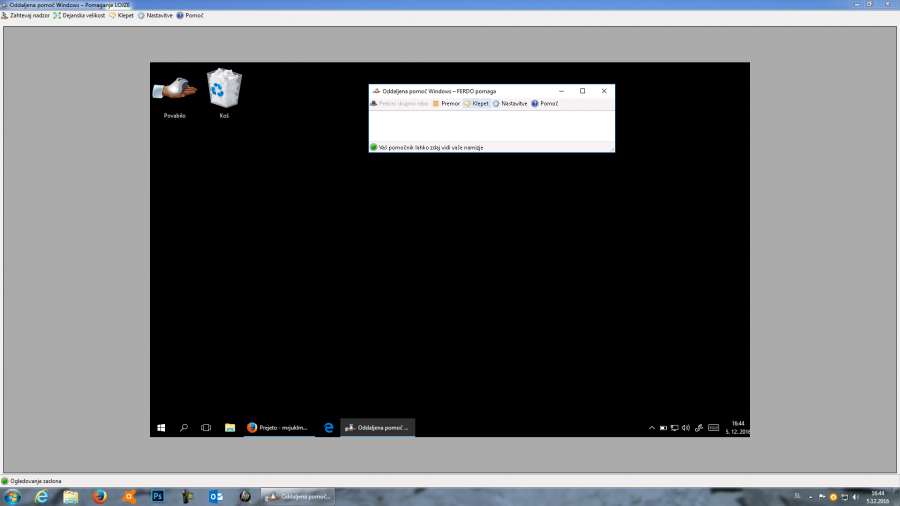
Task: Click the remote taskbar search icon
Action: (184, 427)
